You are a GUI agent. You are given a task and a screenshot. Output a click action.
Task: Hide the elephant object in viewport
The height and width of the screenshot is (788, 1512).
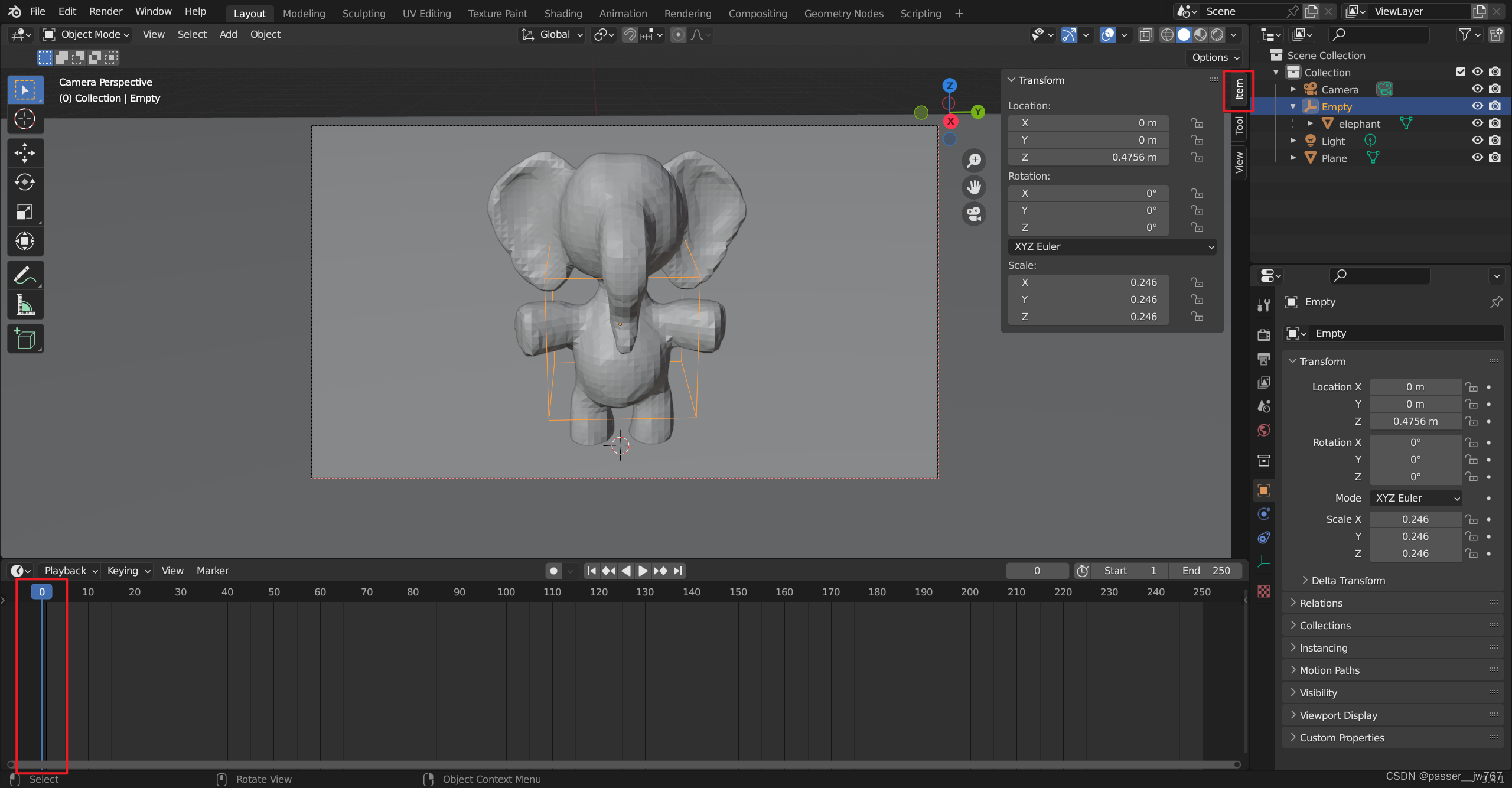click(1477, 123)
